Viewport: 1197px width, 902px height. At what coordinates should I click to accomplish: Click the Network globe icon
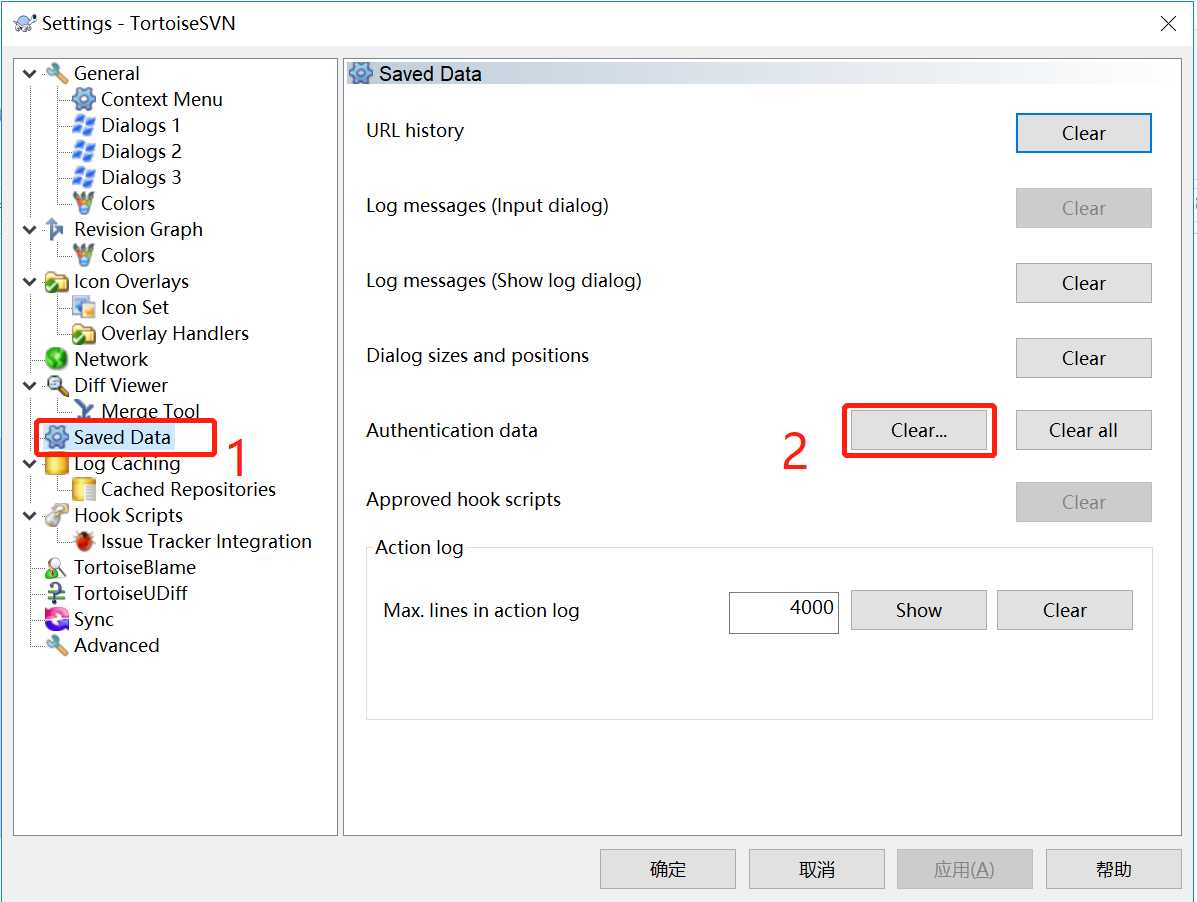[x=56, y=359]
